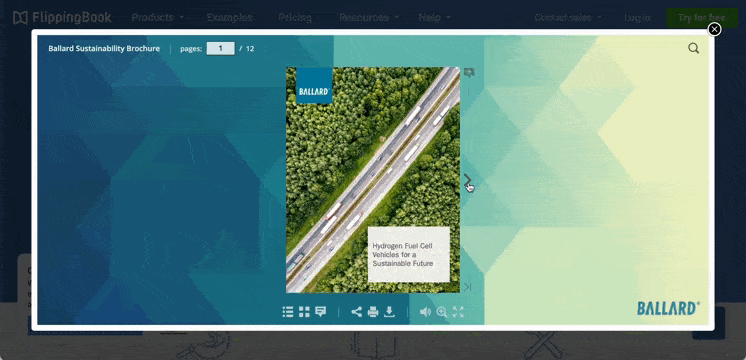Viewport: 746px width, 360px height.
Task: Open the notes icon in bottom toolbar
Action: (321, 312)
